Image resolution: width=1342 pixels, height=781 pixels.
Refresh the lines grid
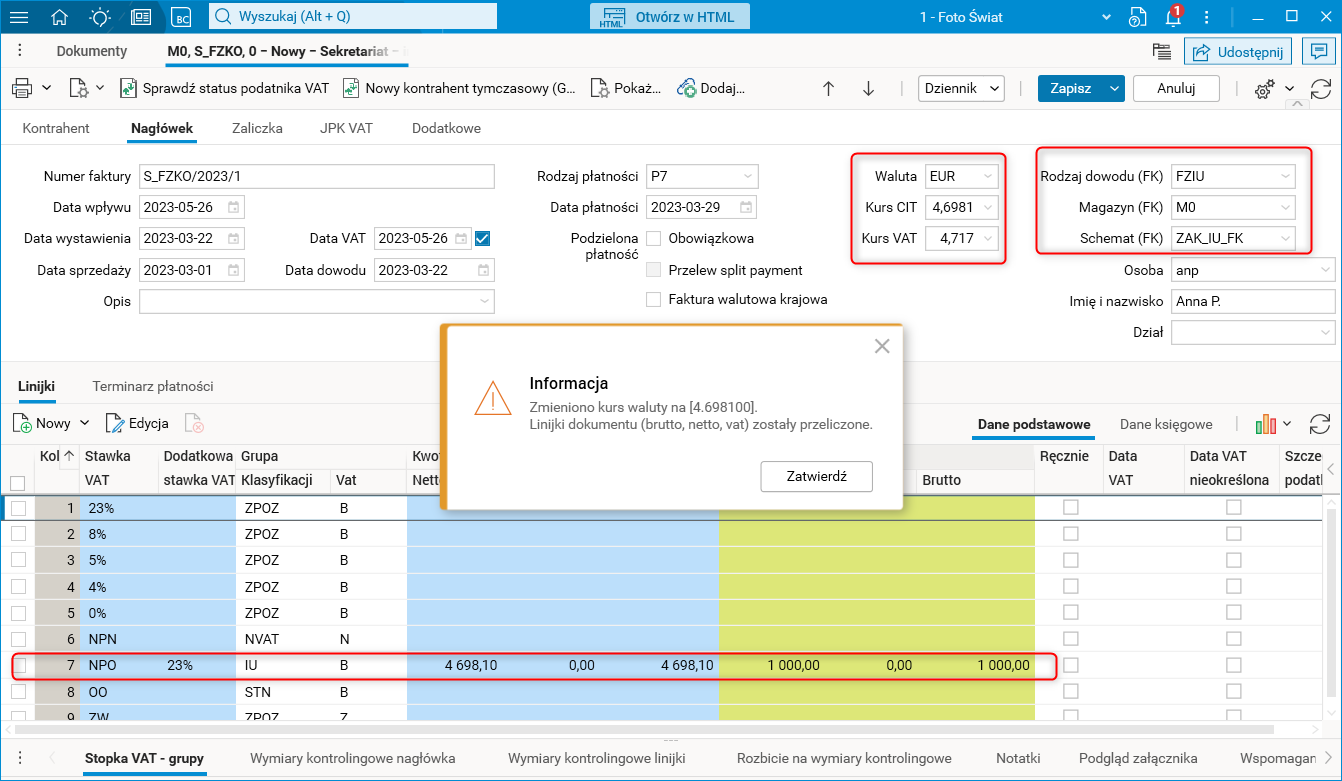coord(1320,424)
